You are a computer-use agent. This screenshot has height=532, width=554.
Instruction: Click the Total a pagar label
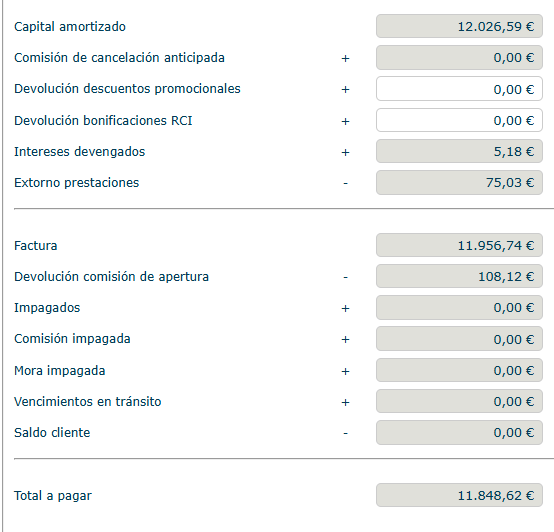(53, 496)
